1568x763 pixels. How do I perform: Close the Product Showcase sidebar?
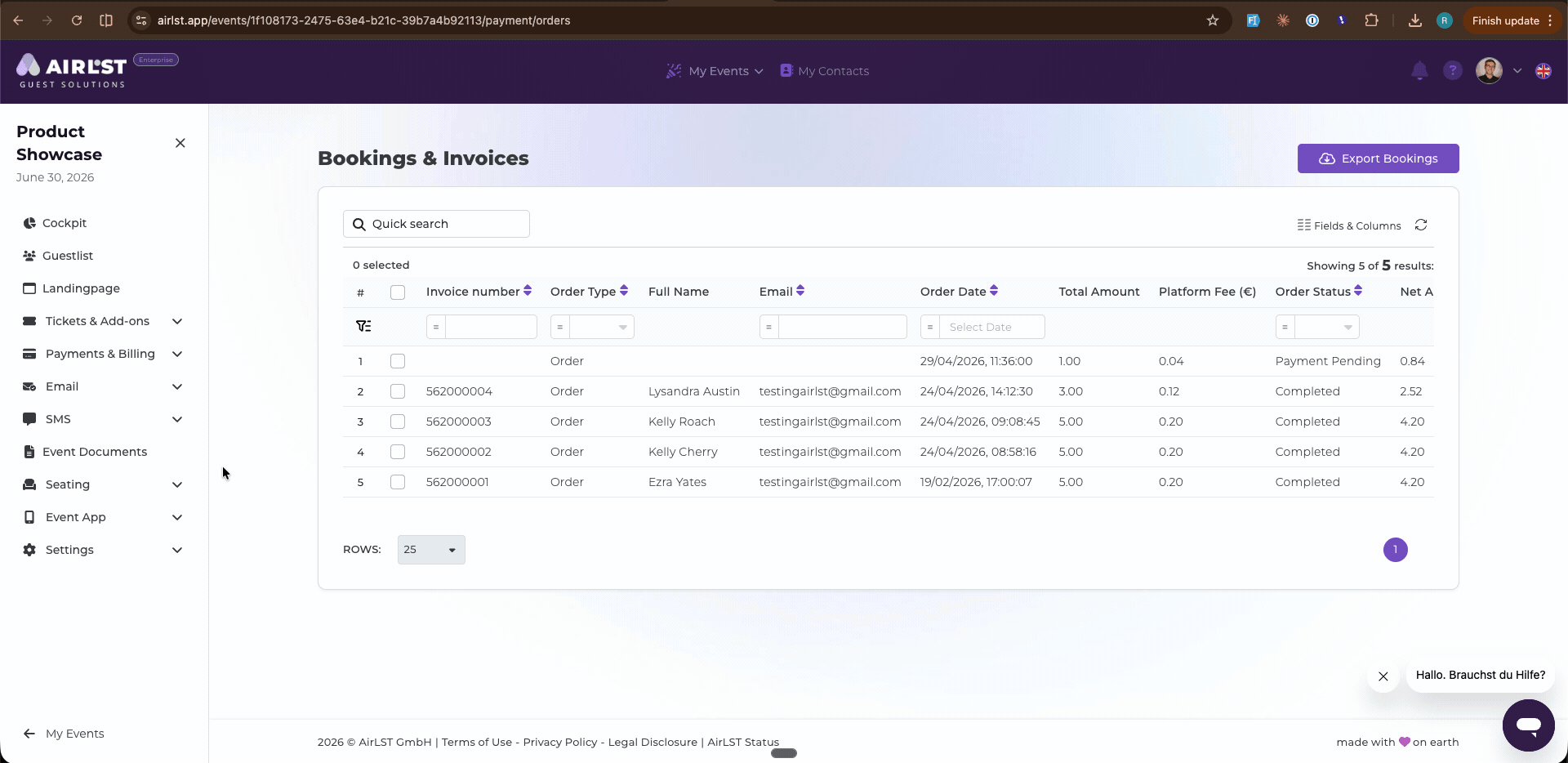tap(180, 143)
